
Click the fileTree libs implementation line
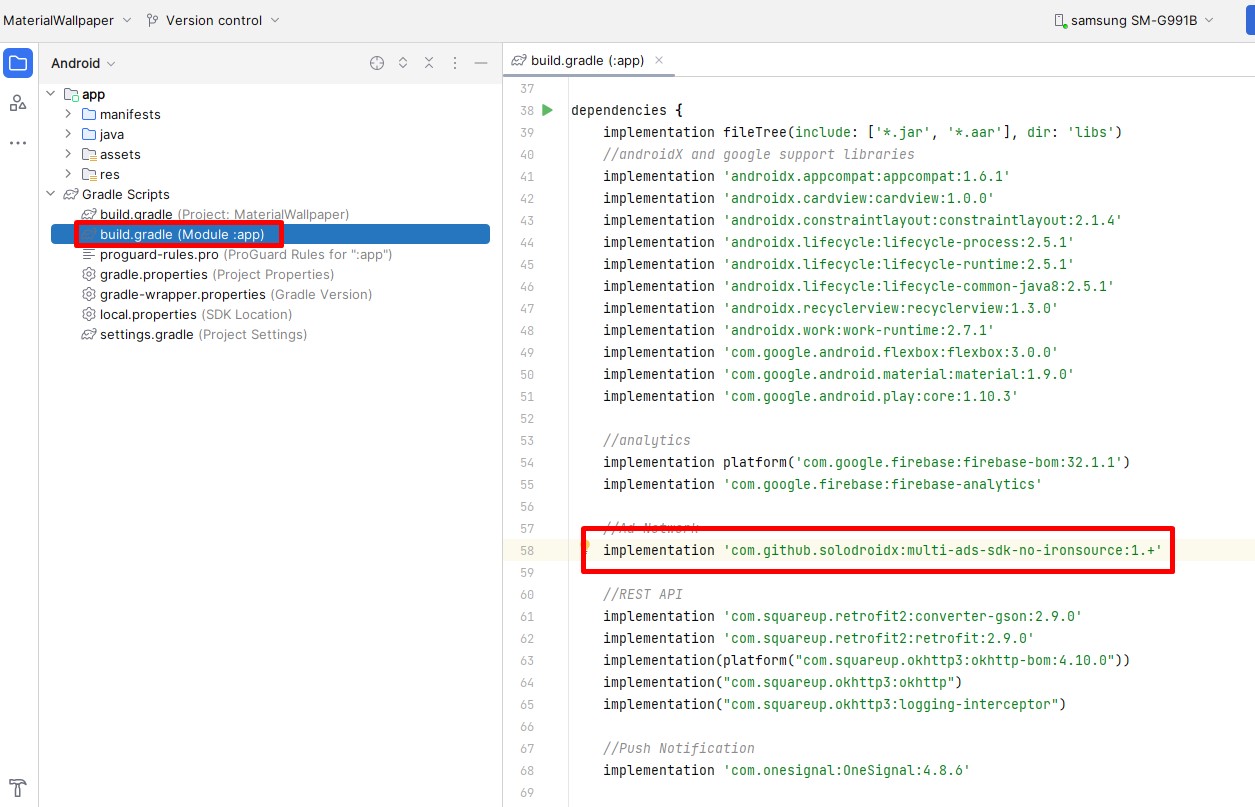point(862,132)
